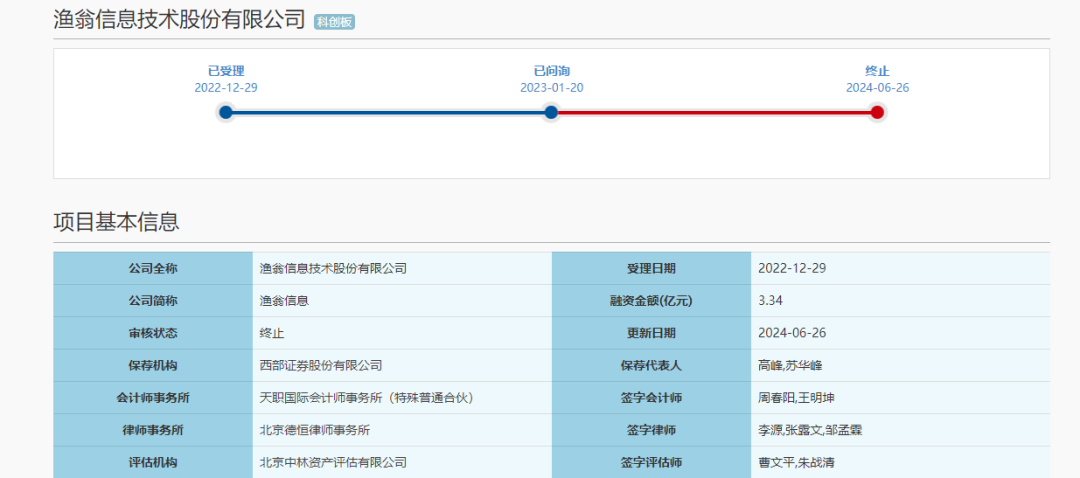Select the 终止 red timeline node dot

click(x=877, y=112)
